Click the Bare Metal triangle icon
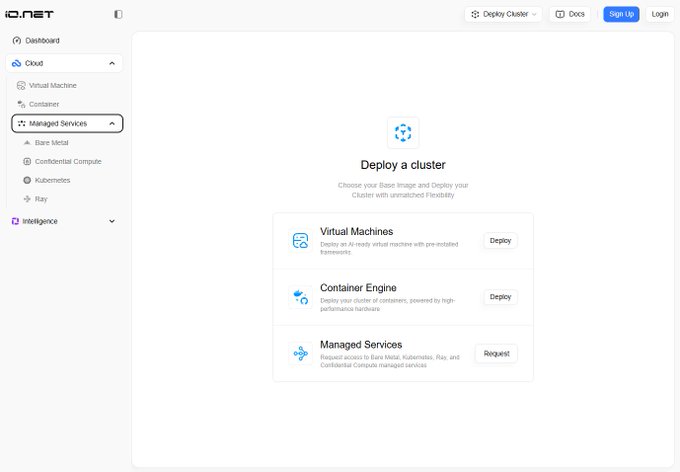 pos(27,143)
